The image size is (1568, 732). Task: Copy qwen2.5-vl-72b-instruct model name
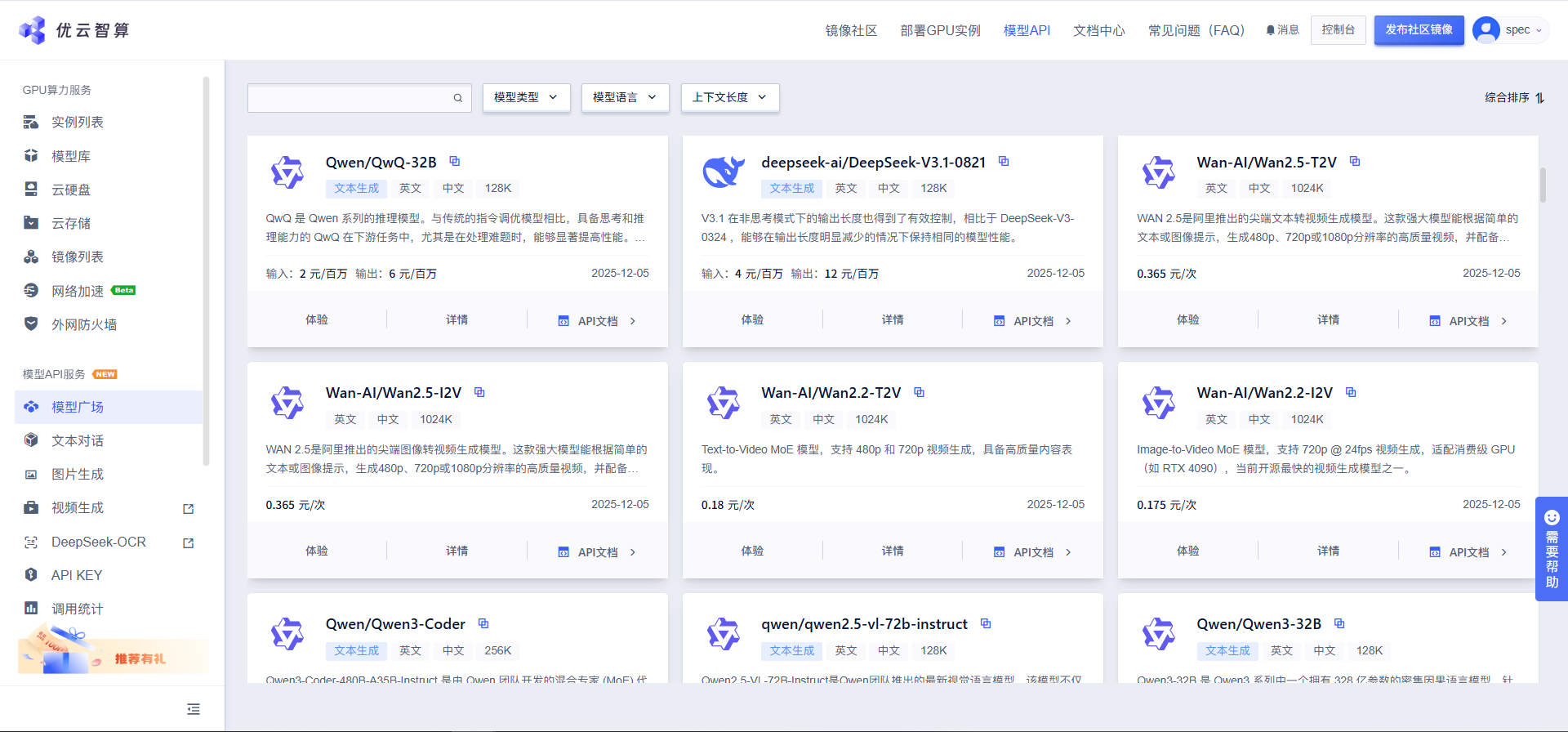pyautogui.click(x=986, y=623)
